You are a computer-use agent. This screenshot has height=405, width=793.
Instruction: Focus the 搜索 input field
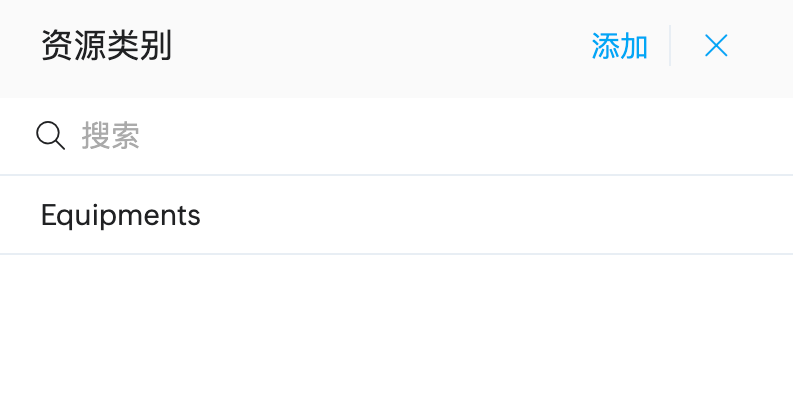pos(400,136)
